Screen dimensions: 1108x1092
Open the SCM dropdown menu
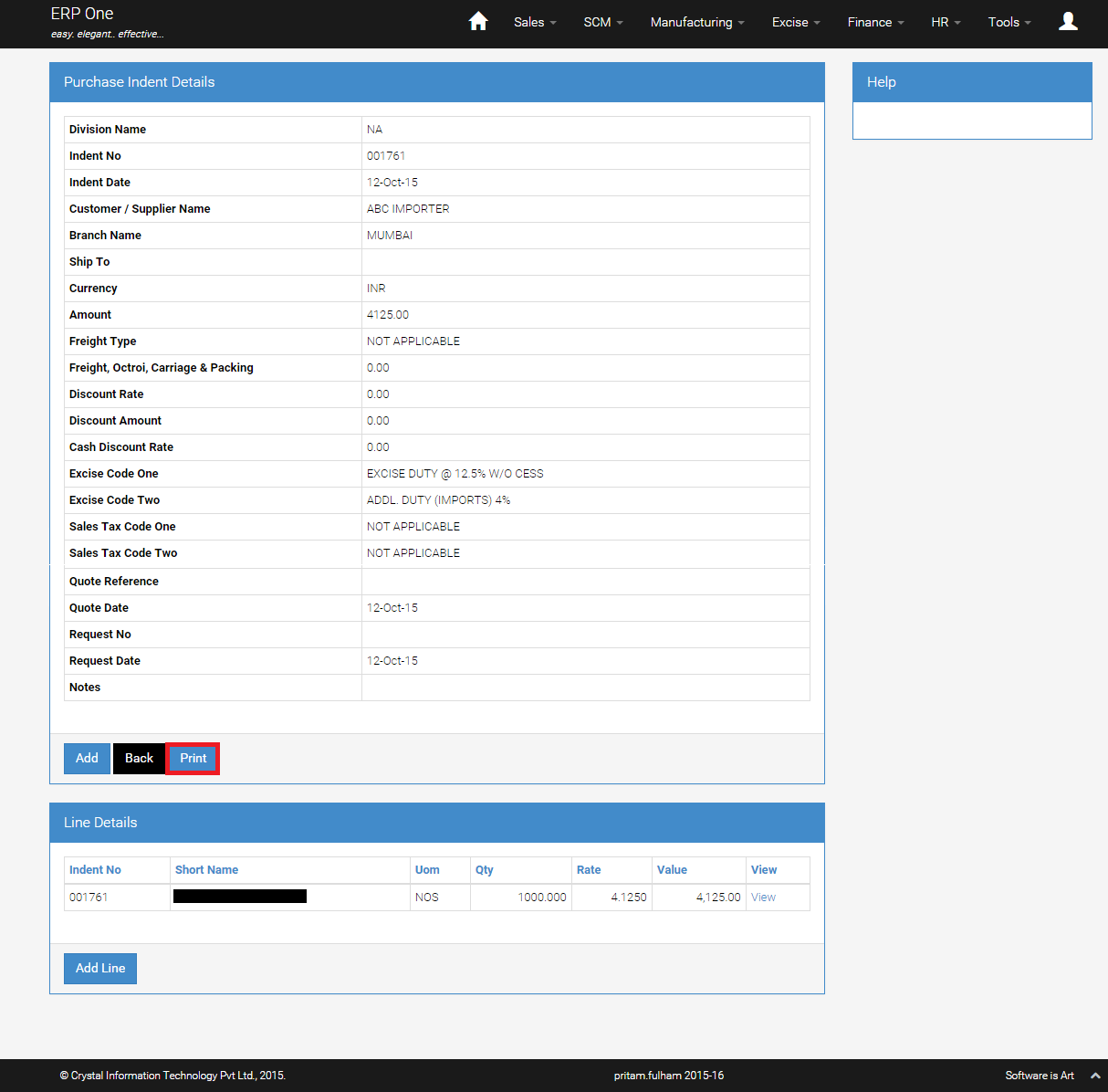pyautogui.click(x=602, y=22)
